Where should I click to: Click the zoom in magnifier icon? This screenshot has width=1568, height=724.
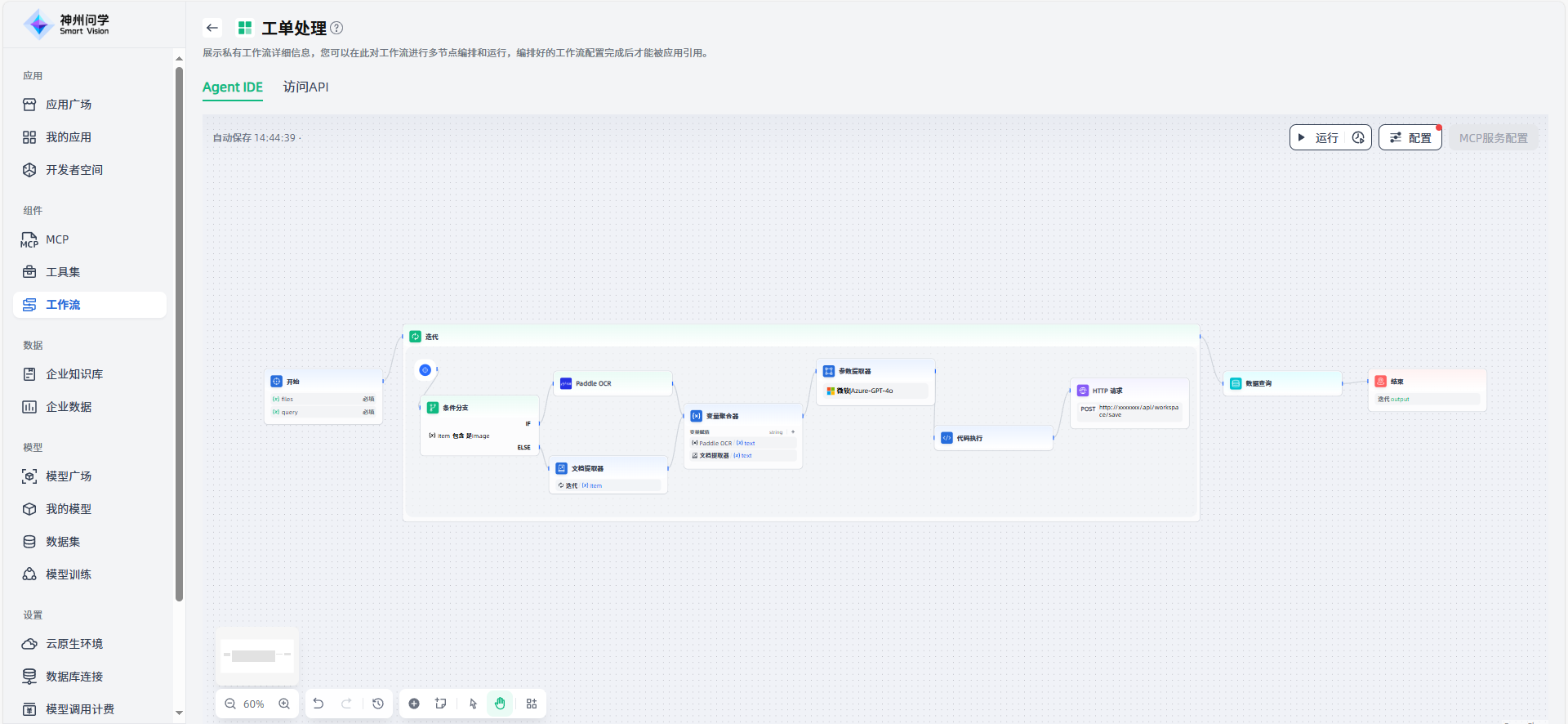pyautogui.click(x=284, y=704)
